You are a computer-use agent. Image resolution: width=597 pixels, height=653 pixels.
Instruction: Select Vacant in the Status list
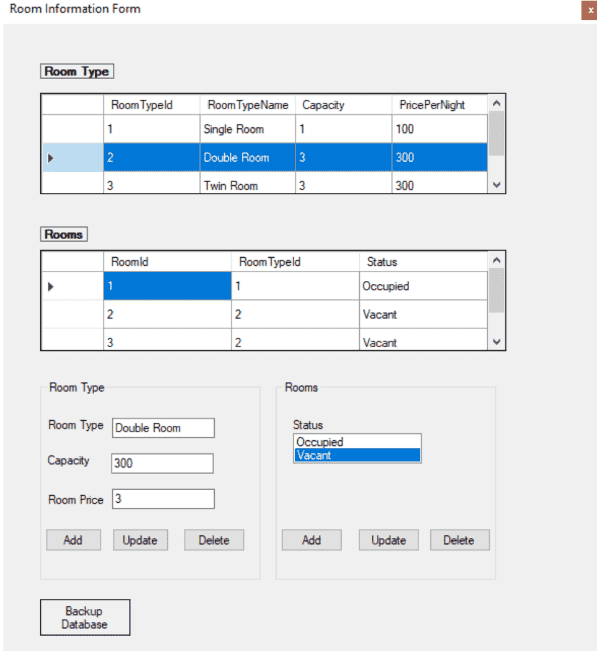point(357,455)
